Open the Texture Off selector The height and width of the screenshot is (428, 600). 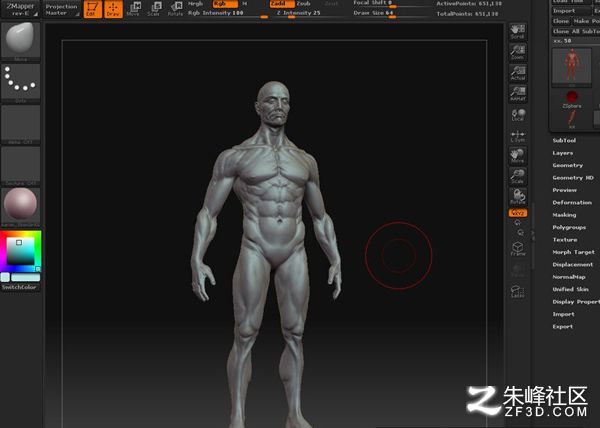click(20, 166)
